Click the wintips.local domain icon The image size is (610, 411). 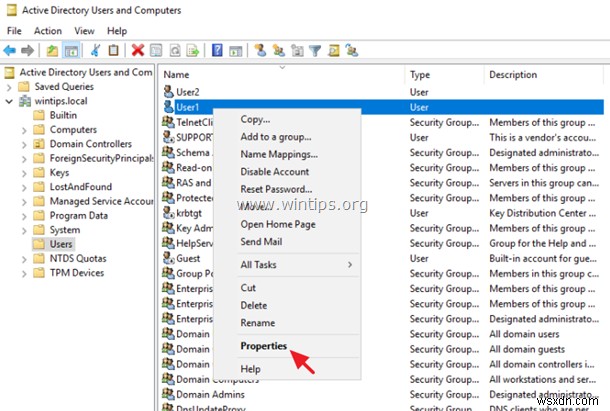tap(25, 101)
